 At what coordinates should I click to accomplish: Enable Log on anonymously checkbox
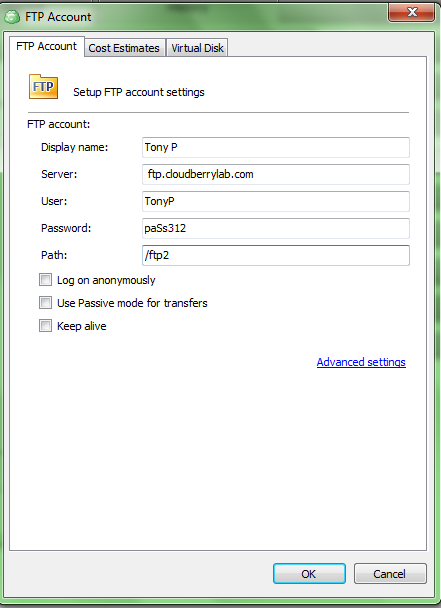(x=45, y=280)
